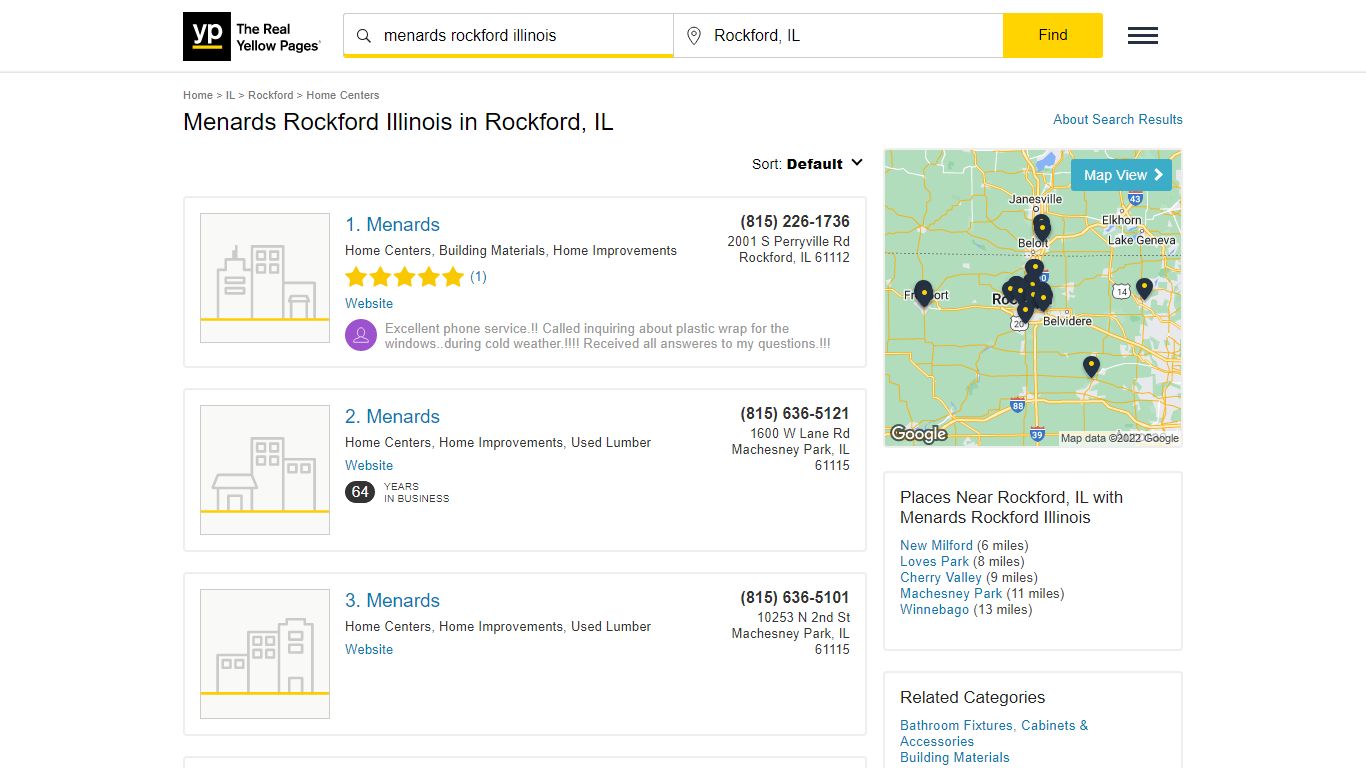Click the five-star rating for first Menards

pyautogui.click(x=405, y=277)
